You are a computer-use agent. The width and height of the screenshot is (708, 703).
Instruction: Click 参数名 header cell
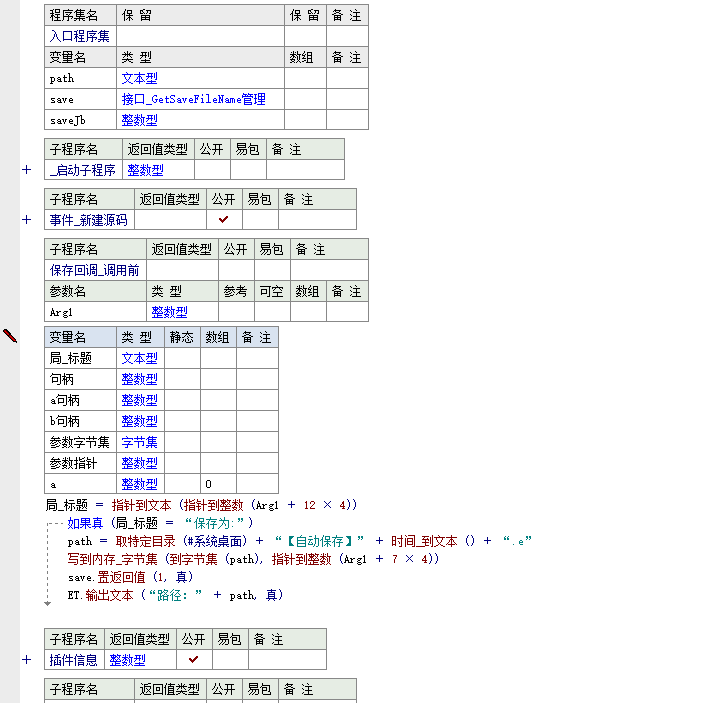(95, 291)
